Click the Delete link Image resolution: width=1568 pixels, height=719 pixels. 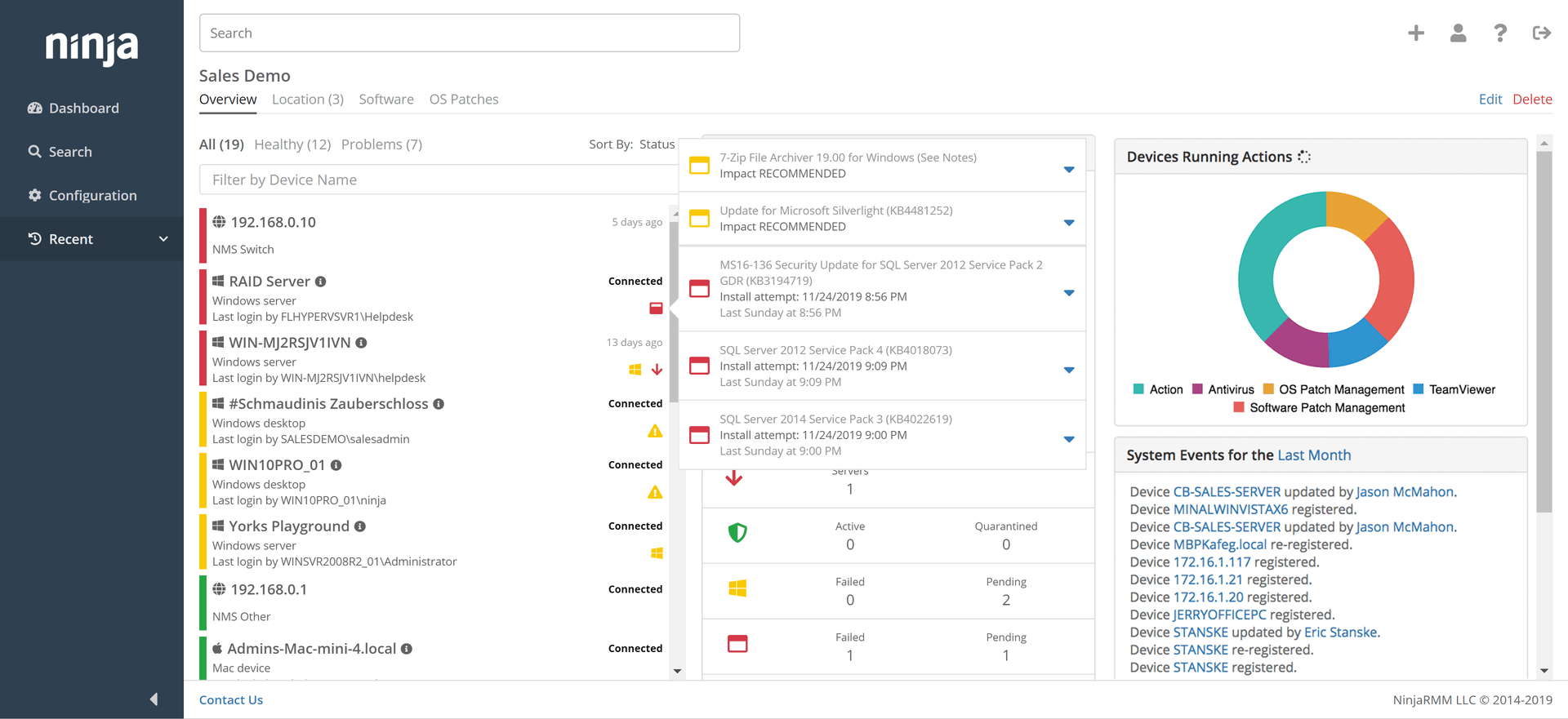(1532, 100)
